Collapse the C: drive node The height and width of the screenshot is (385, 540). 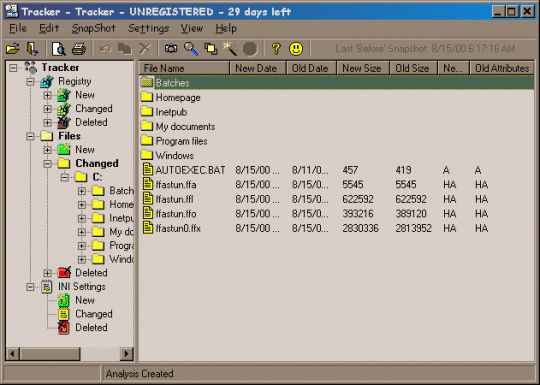pyautogui.click(x=64, y=177)
